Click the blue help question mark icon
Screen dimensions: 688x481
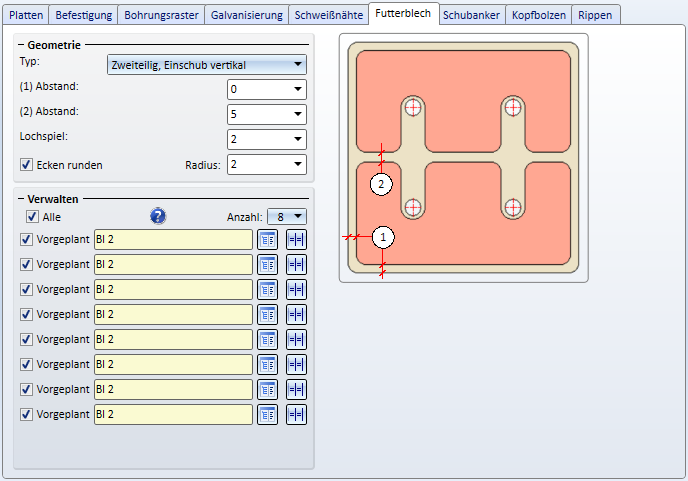click(157, 216)
